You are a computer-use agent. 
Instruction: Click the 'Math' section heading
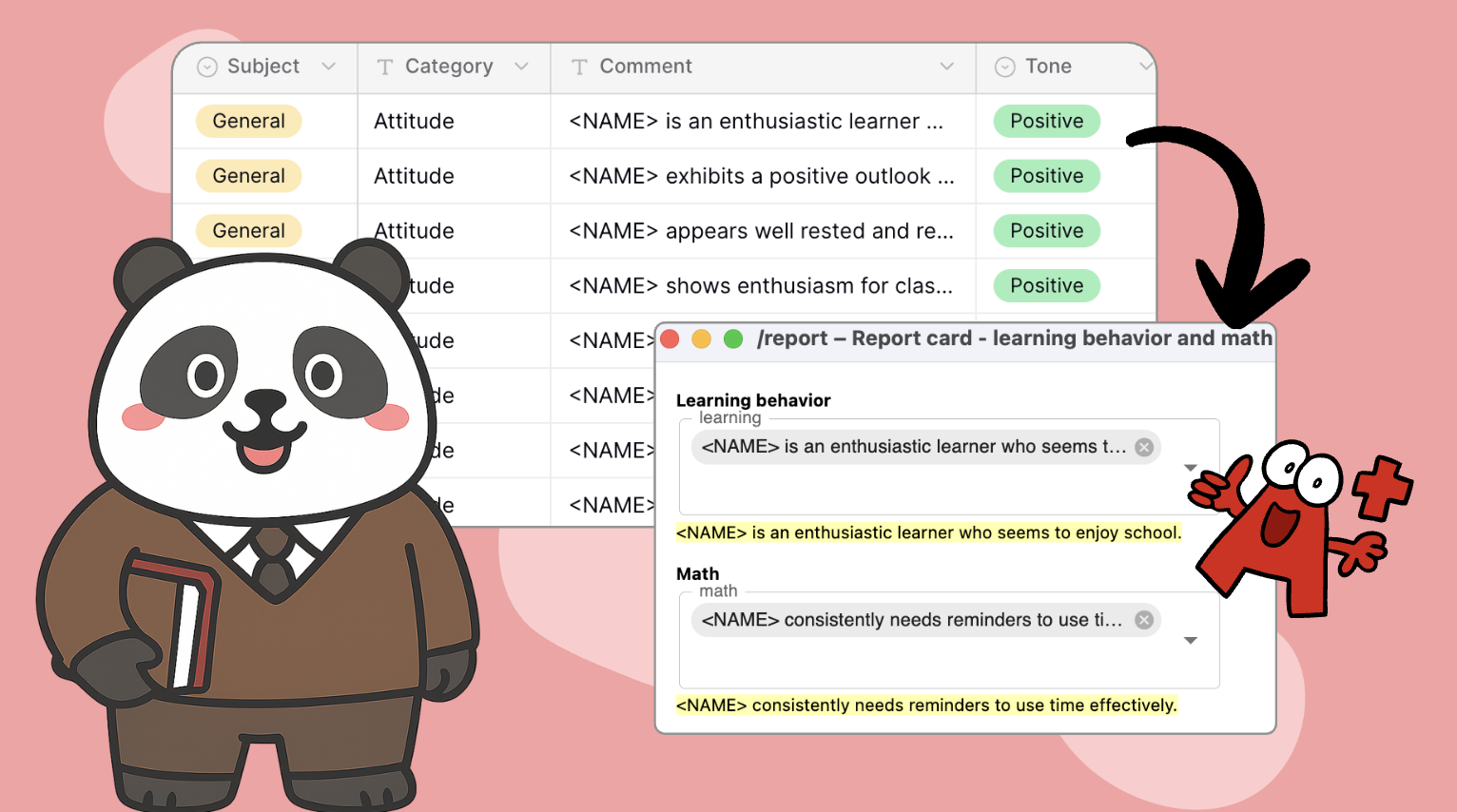coord(697,573)
